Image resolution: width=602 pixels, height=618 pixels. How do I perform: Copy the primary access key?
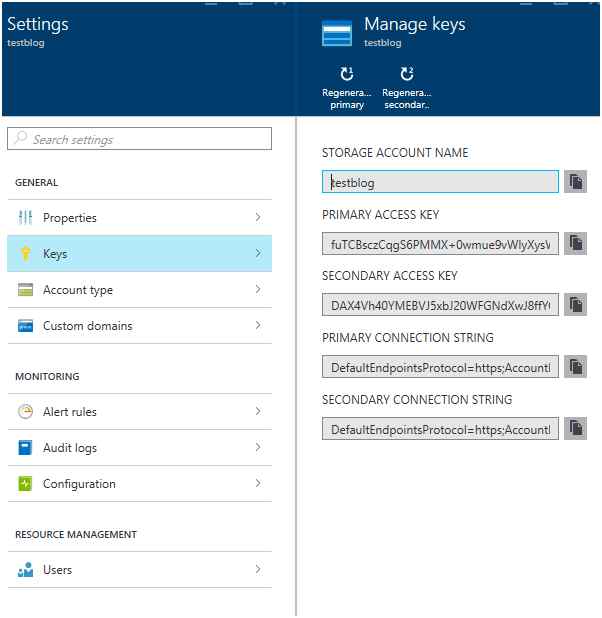pyautogui.click(x=575, y=243)
